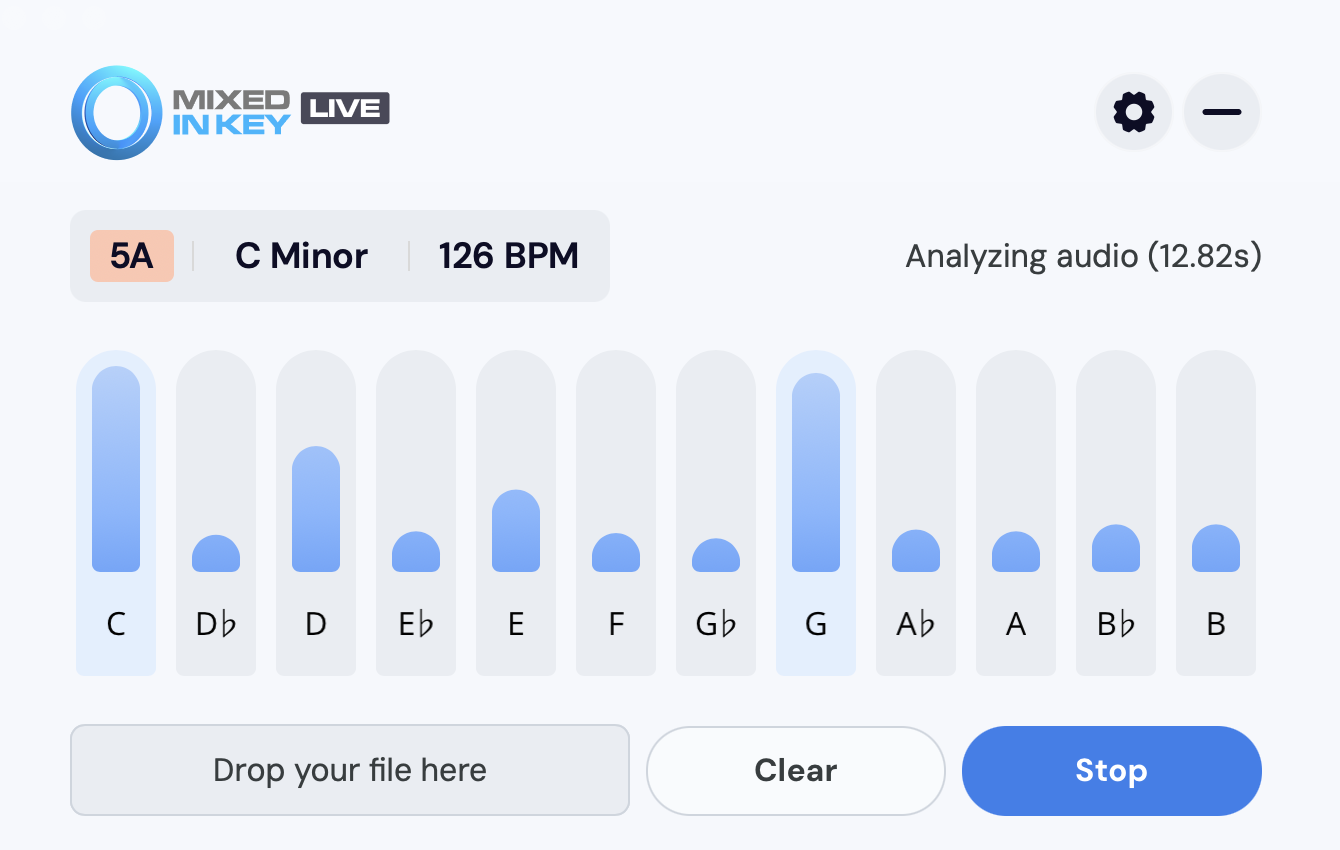The image size is (1340, 850).
Task: Select the 5A Camelot key badge
Action: pyautogui.click(x=132, y=256)
